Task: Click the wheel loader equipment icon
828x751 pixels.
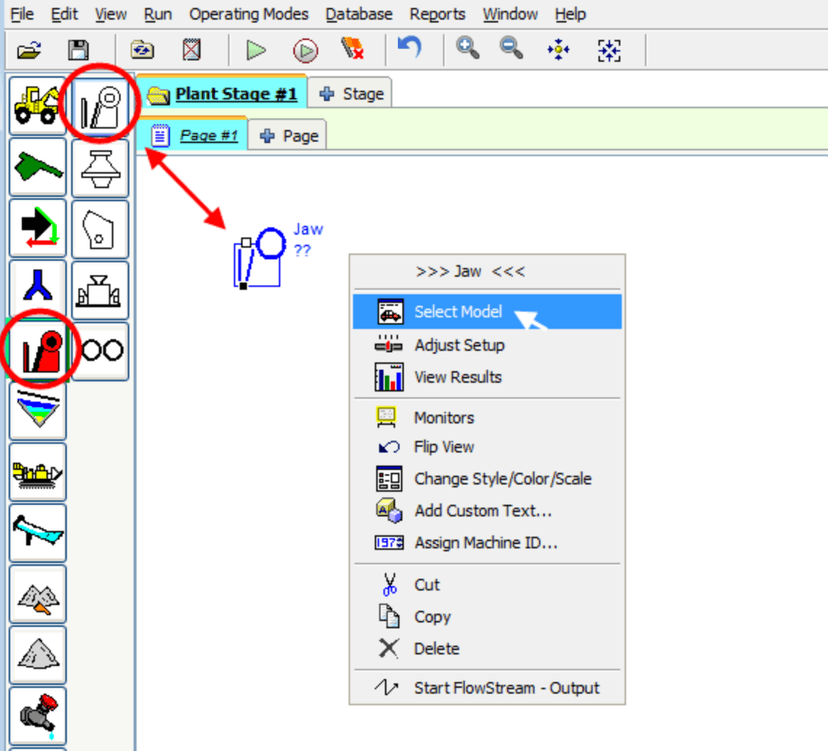Action: pos(38,105)
